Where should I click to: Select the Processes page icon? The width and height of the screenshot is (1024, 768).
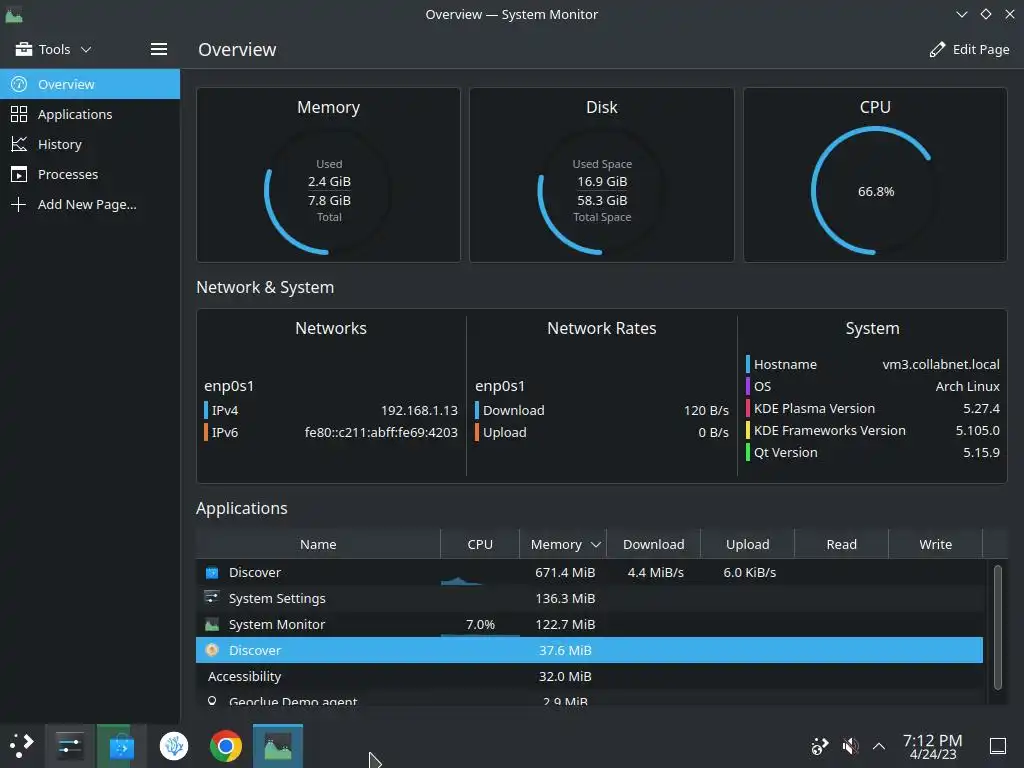click(19, 174)
